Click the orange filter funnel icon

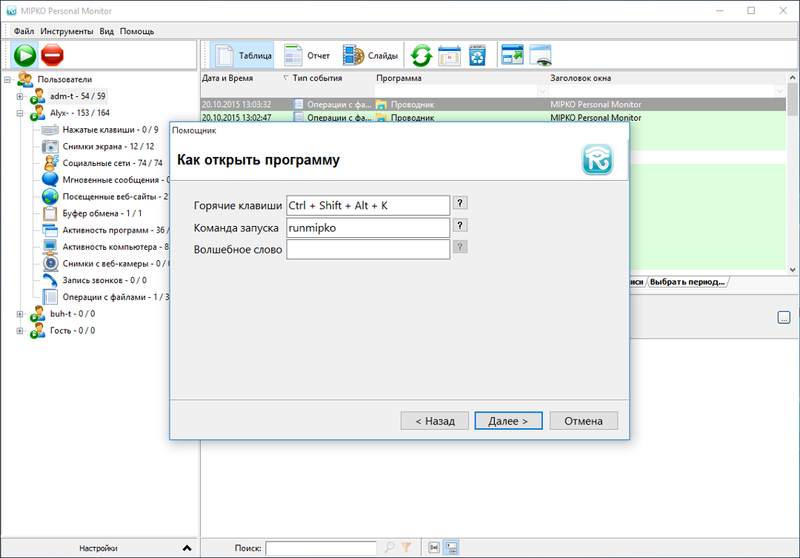click(x=406, y=548)
